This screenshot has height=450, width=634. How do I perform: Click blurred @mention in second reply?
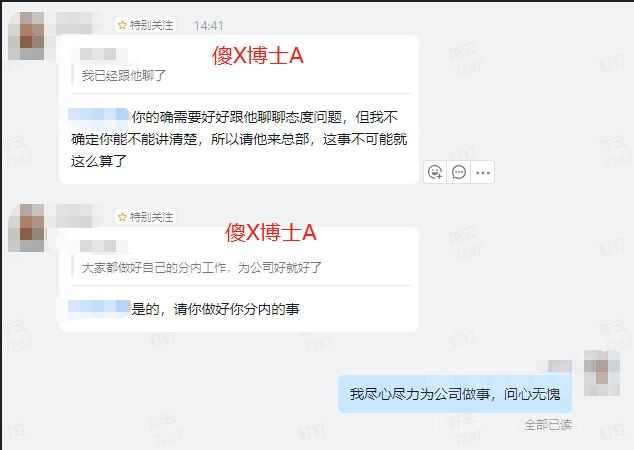point(99,306)
